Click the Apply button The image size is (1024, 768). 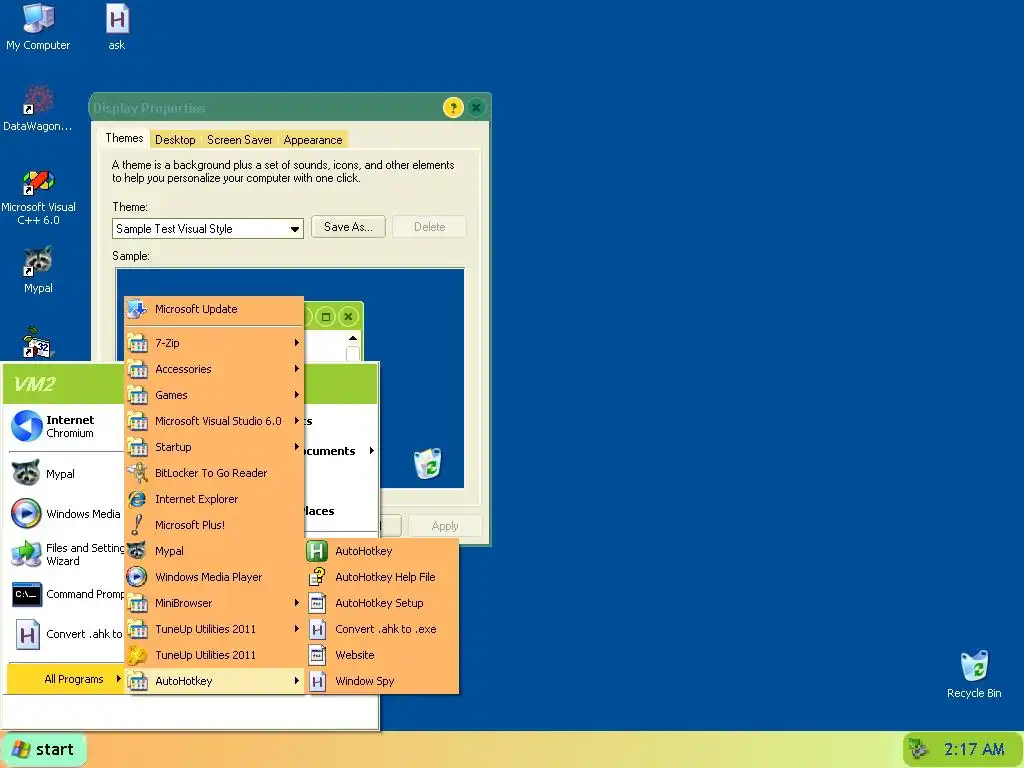click(x=445, y=526)
